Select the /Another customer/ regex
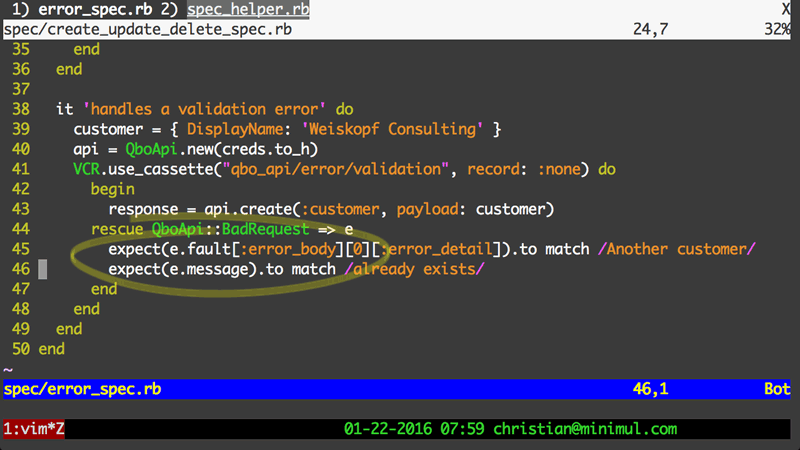The width and height of the screenshot is (800, 450). point(677,249)
